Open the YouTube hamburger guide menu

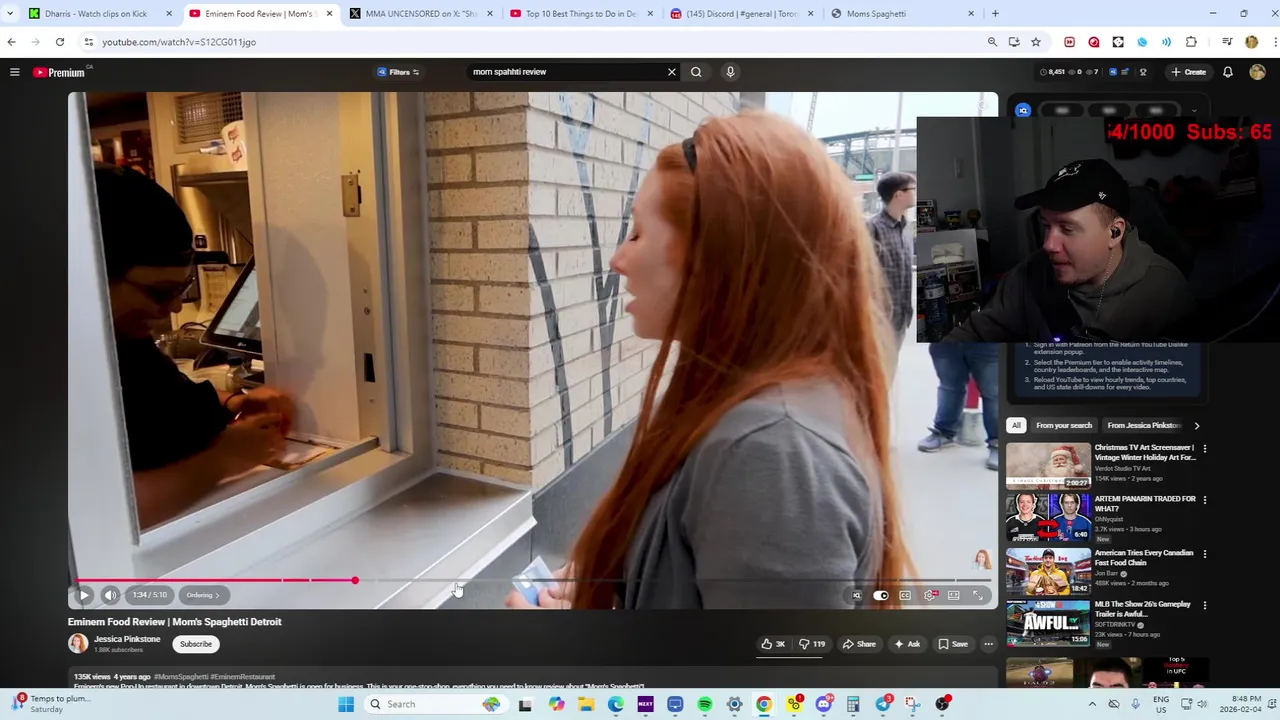(15, 72)
